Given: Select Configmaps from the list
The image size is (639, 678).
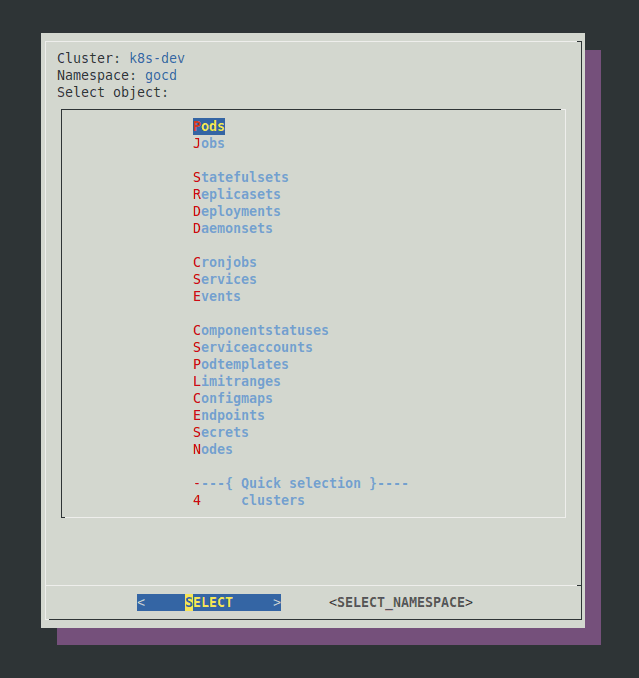Looking at the screenshot, I should (233, 399).
